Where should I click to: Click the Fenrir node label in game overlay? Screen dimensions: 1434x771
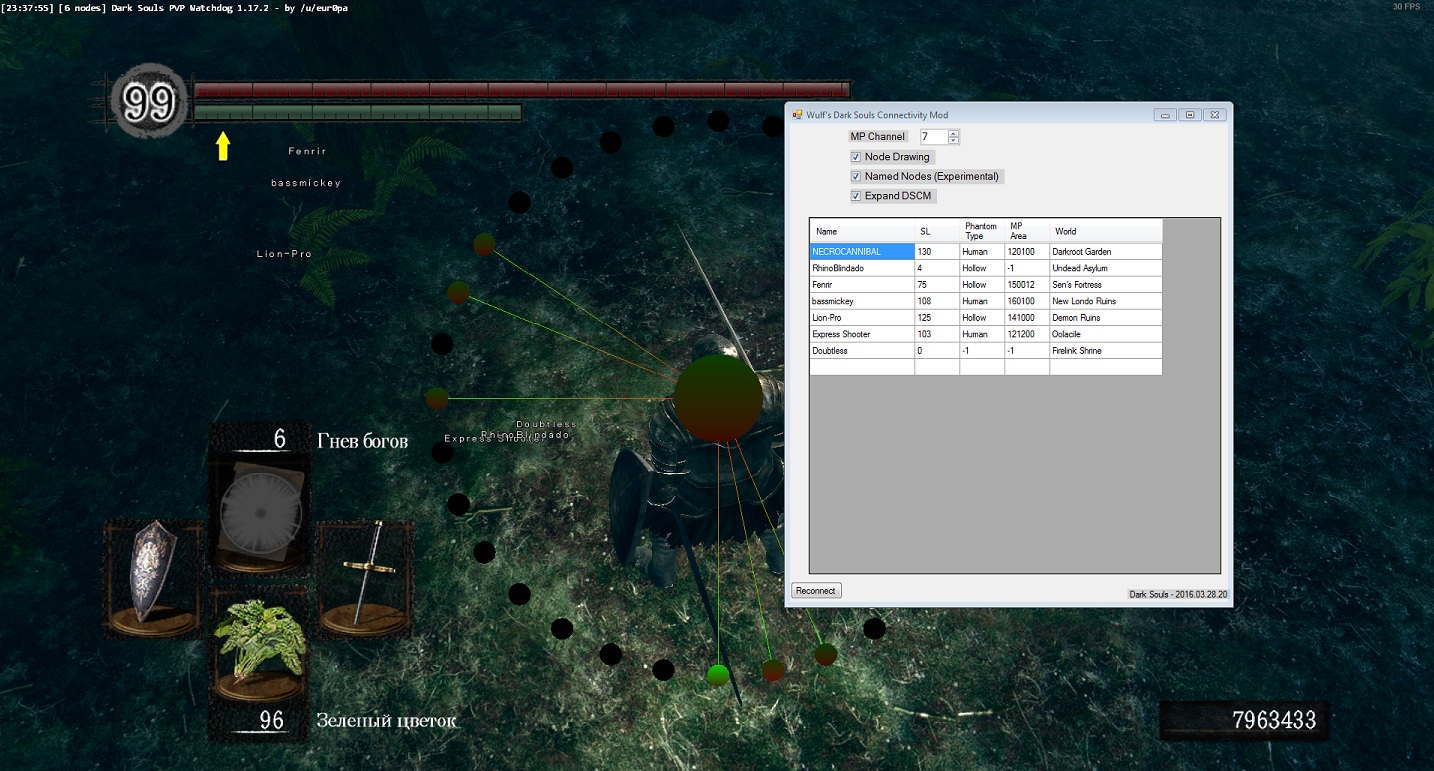(307, 151)
